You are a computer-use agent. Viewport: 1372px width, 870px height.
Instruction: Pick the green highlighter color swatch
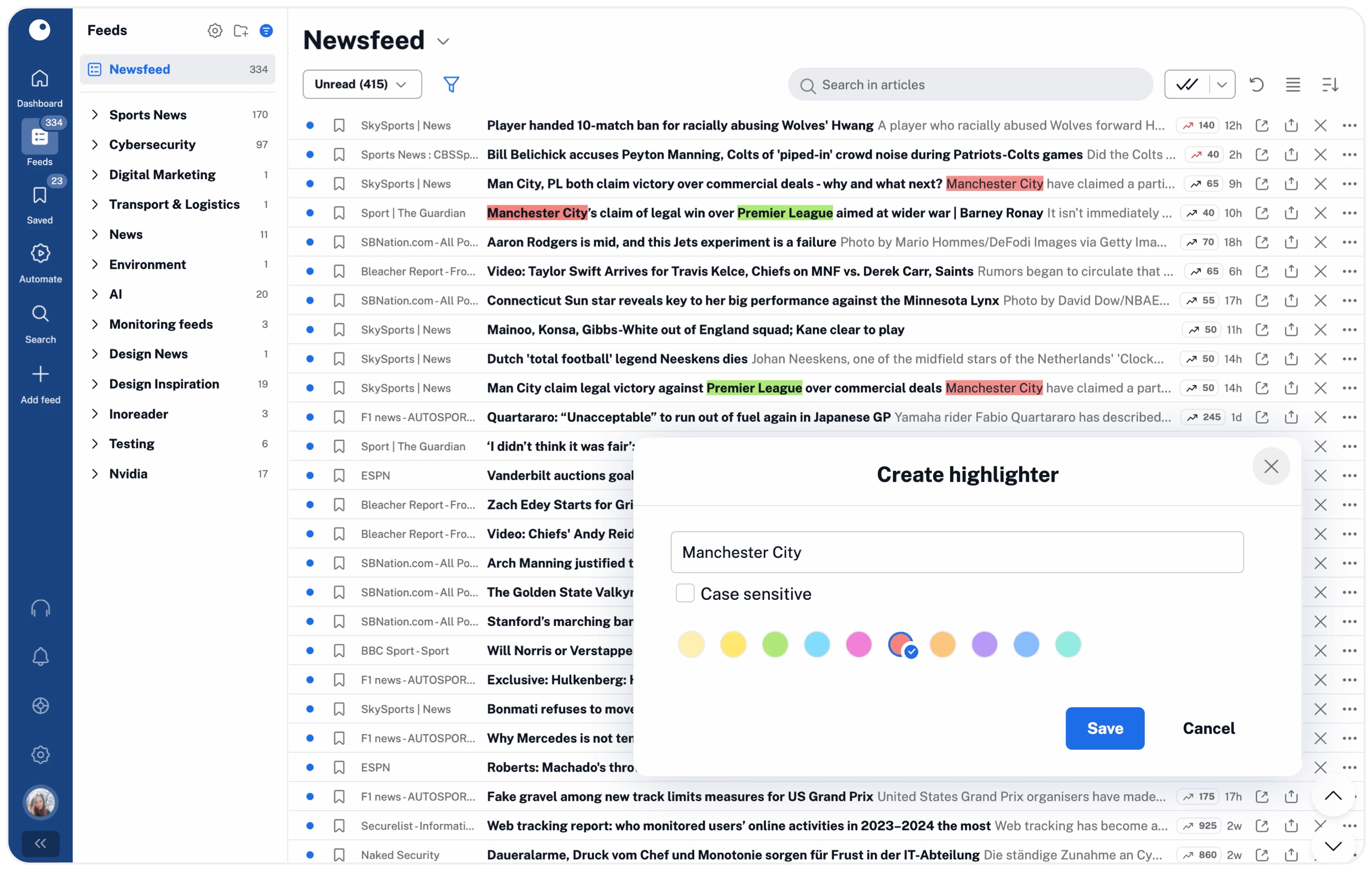pos(775,644)
